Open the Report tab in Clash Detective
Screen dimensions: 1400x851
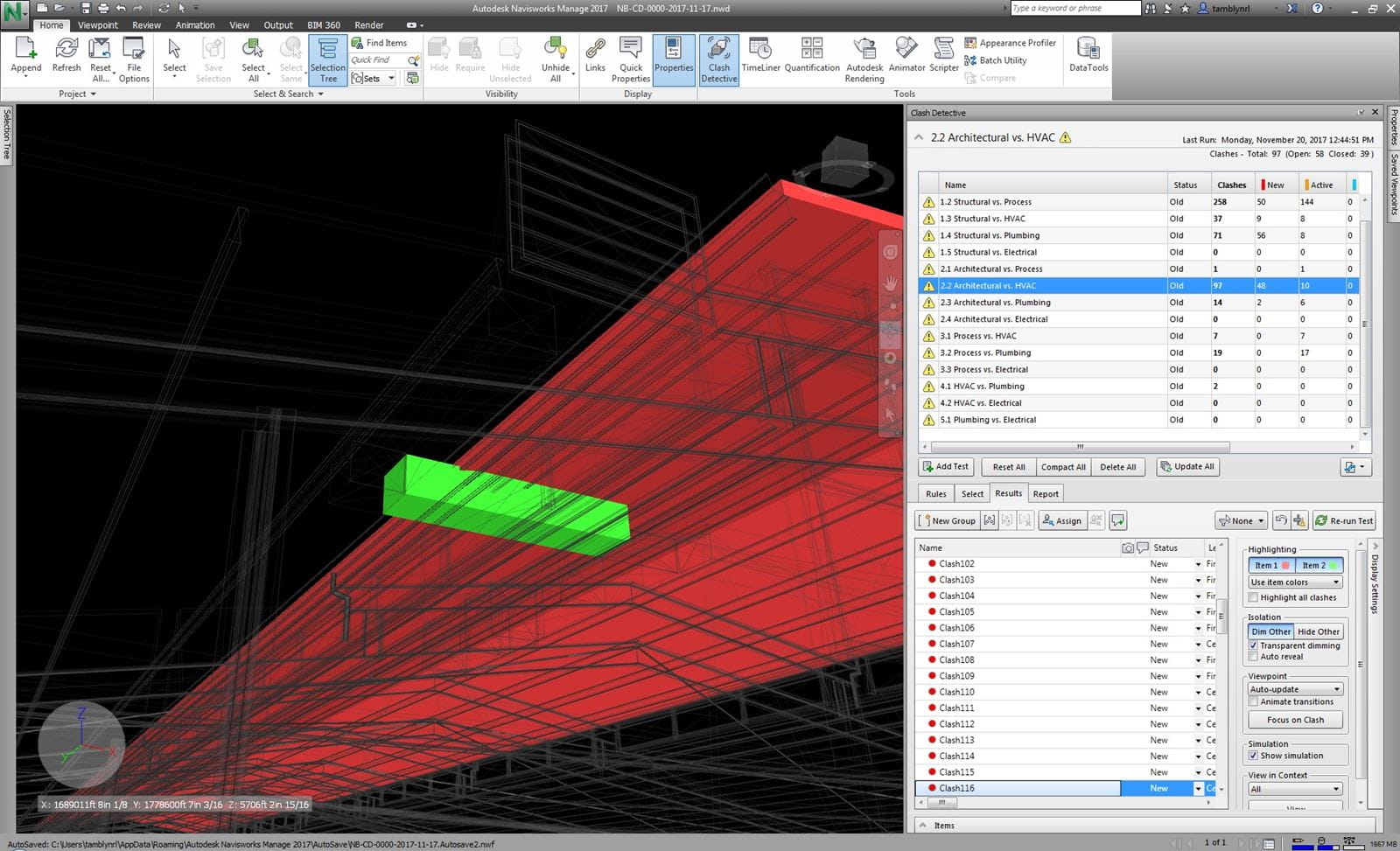tap(1046, 494)
